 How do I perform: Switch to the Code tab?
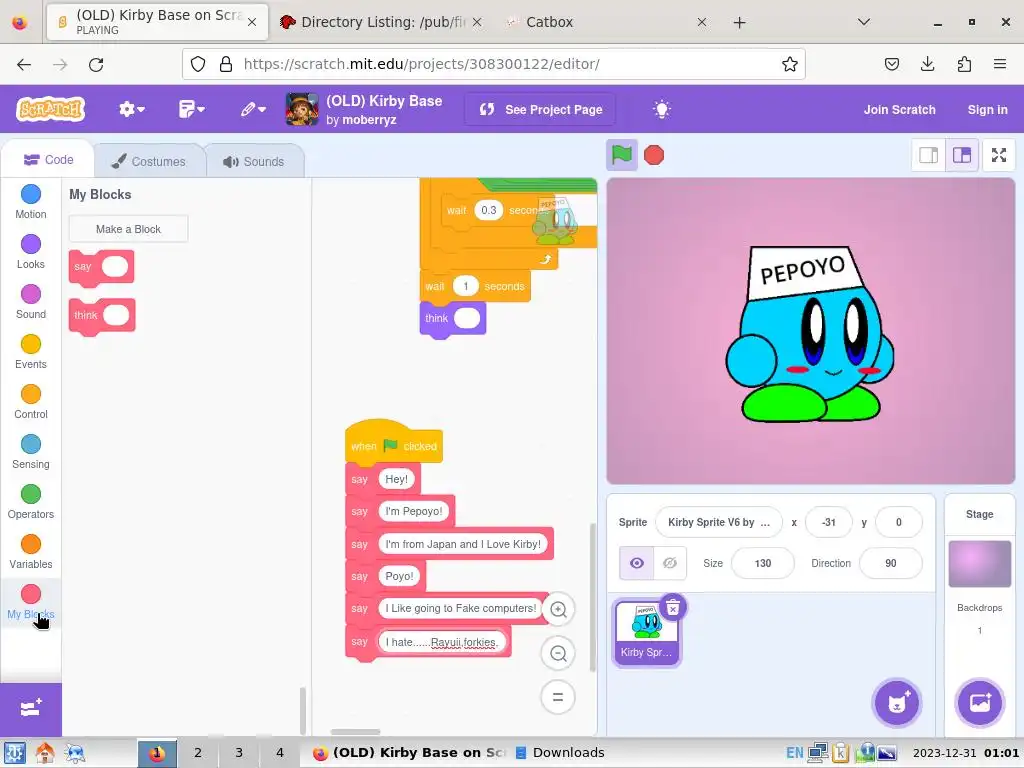[x=48, y=160]
